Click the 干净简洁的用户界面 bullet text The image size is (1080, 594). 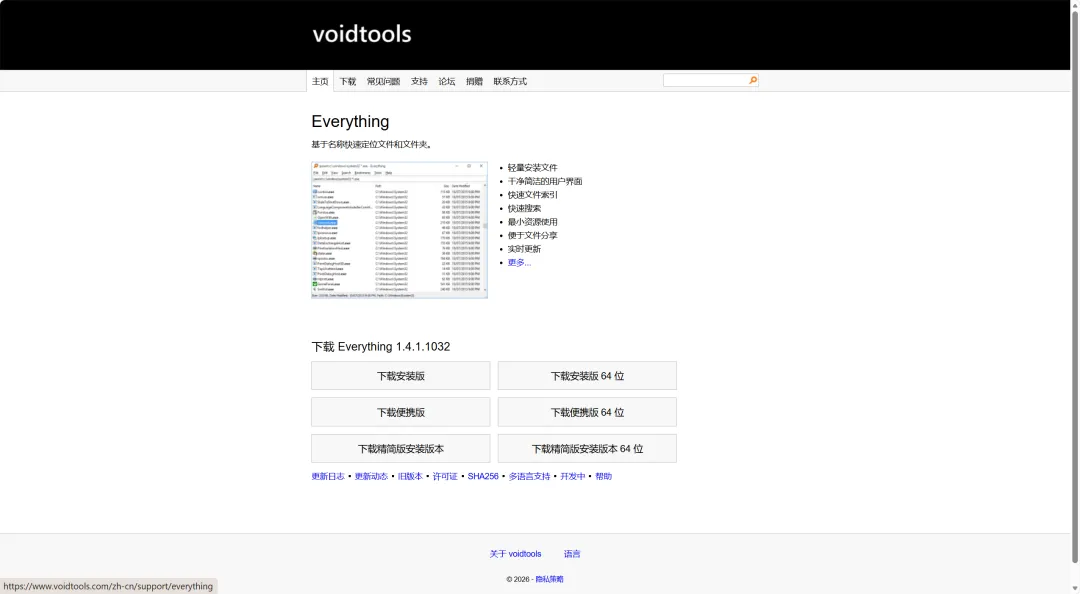point(545,181)
